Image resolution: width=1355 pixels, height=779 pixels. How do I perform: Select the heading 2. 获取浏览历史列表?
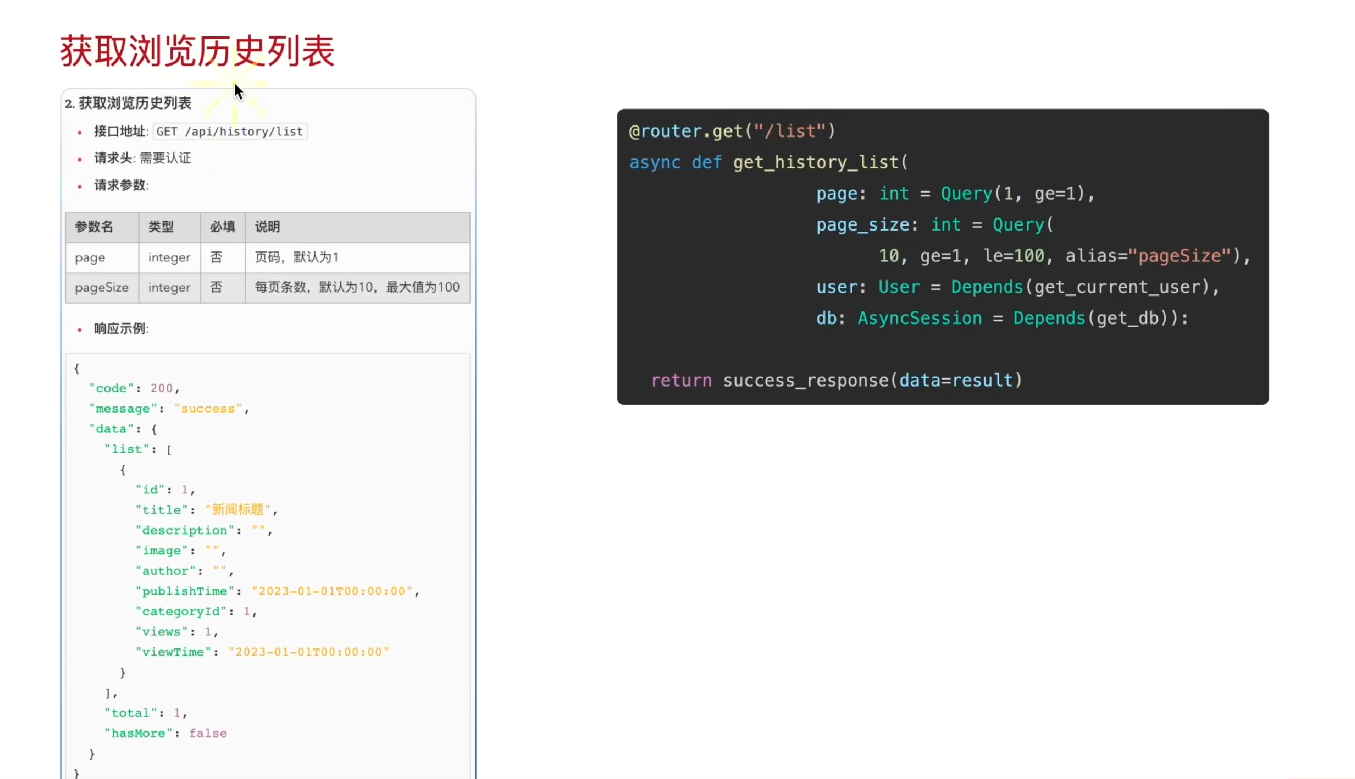click(x=128, y=103)
